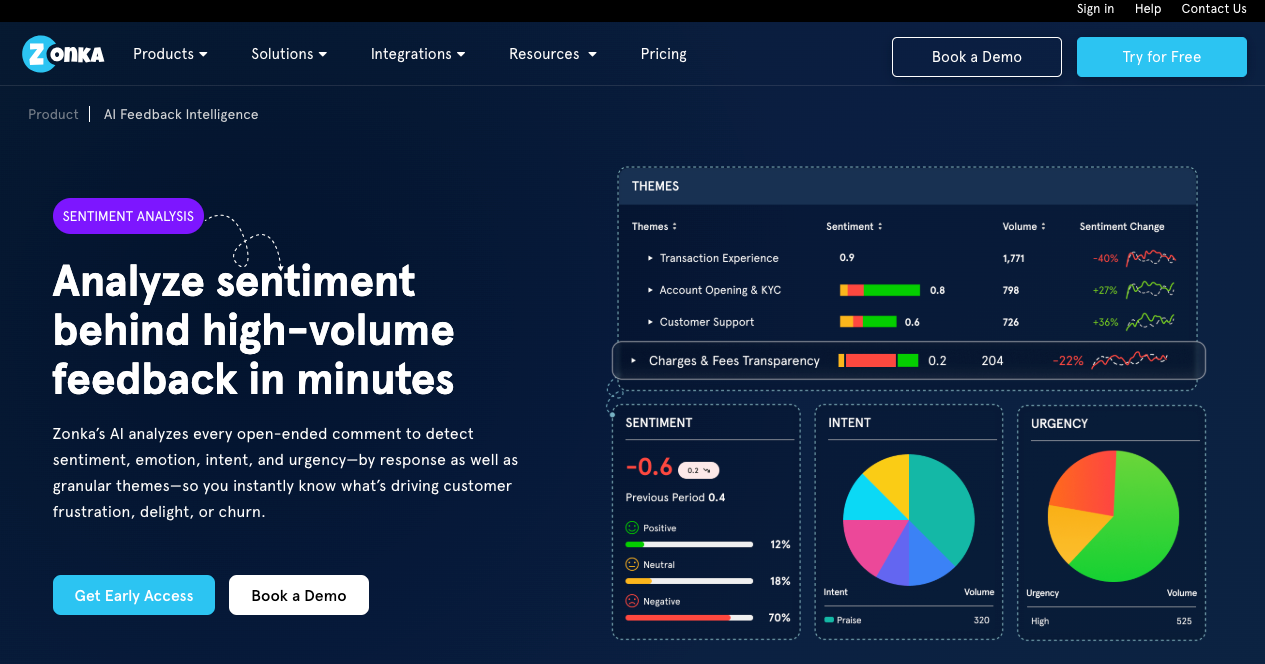This screenshot has height=664, width=1265.
Task: Click the Charges & Fees Transparency sentiment bar
Action: (x=878, y=360)
